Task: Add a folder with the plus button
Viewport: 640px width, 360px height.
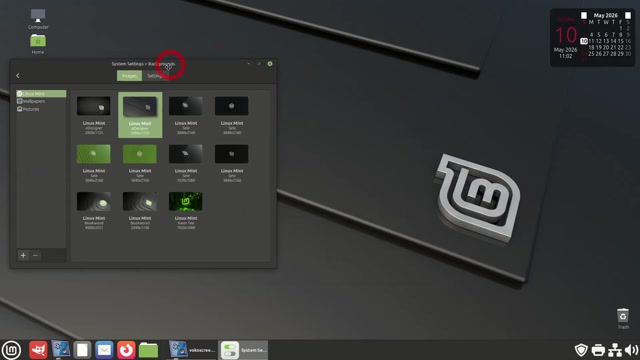Action: pos(23,255)
